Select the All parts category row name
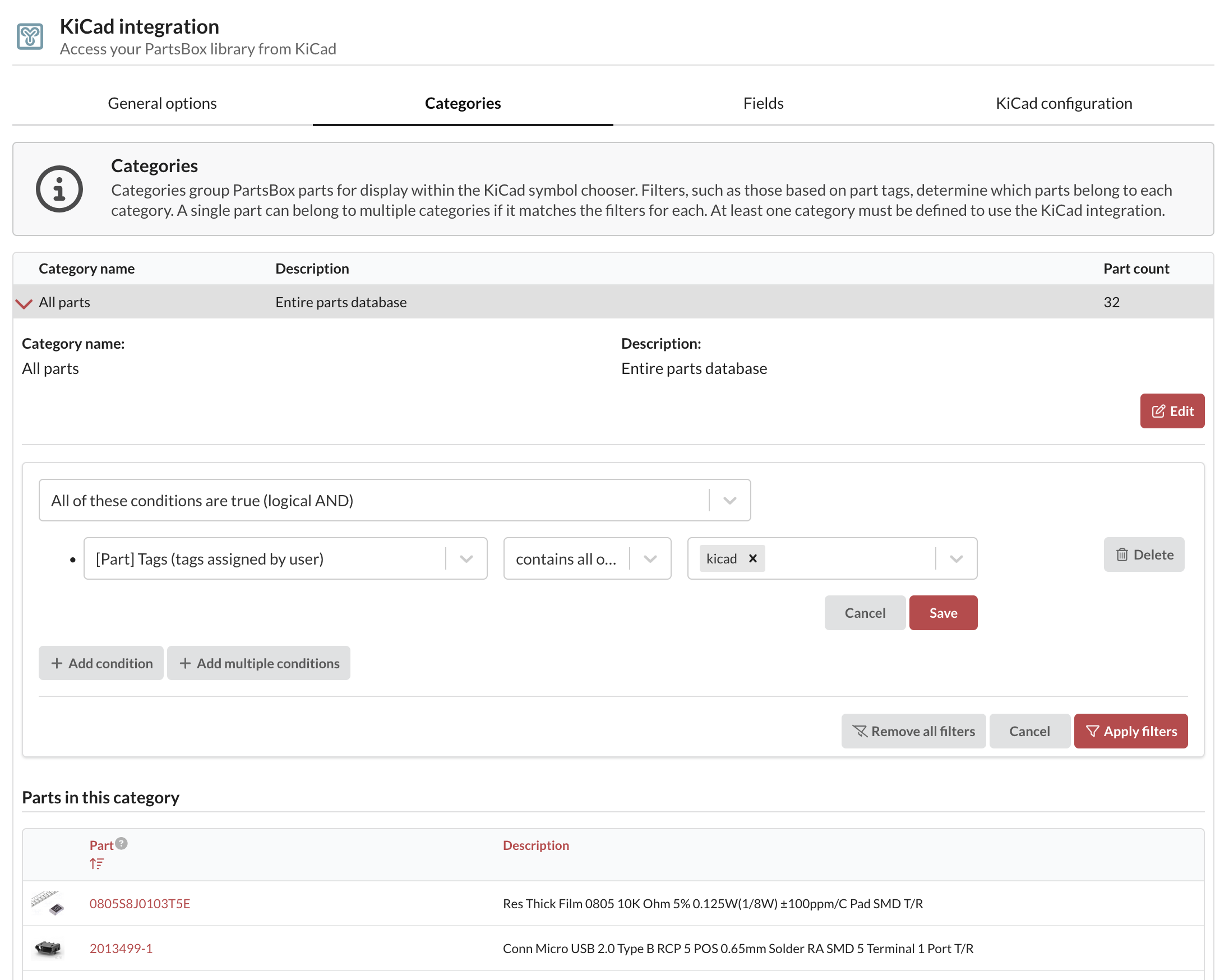 coord(64,302)
